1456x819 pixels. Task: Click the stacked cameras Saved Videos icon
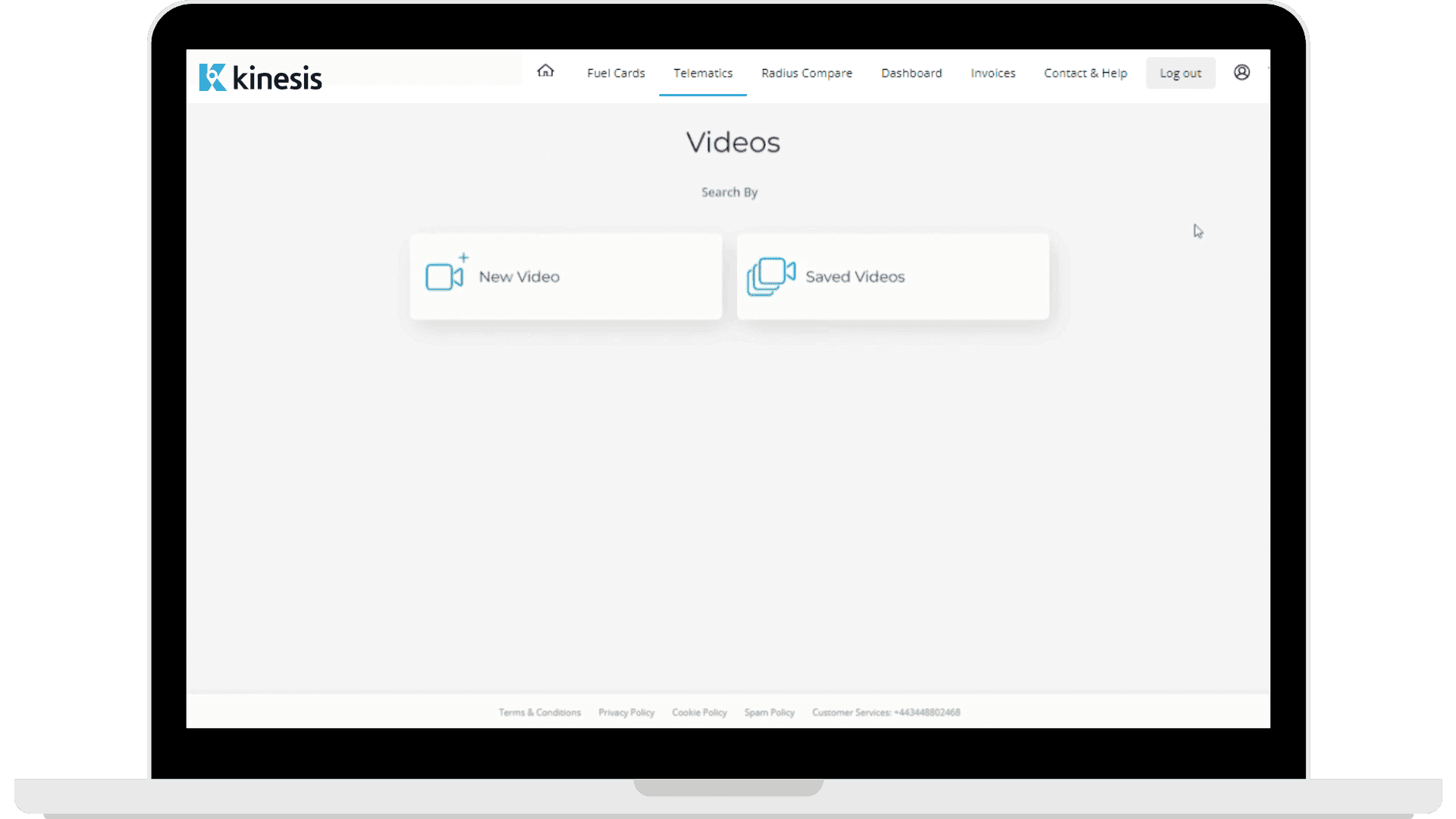coord(770,276)
